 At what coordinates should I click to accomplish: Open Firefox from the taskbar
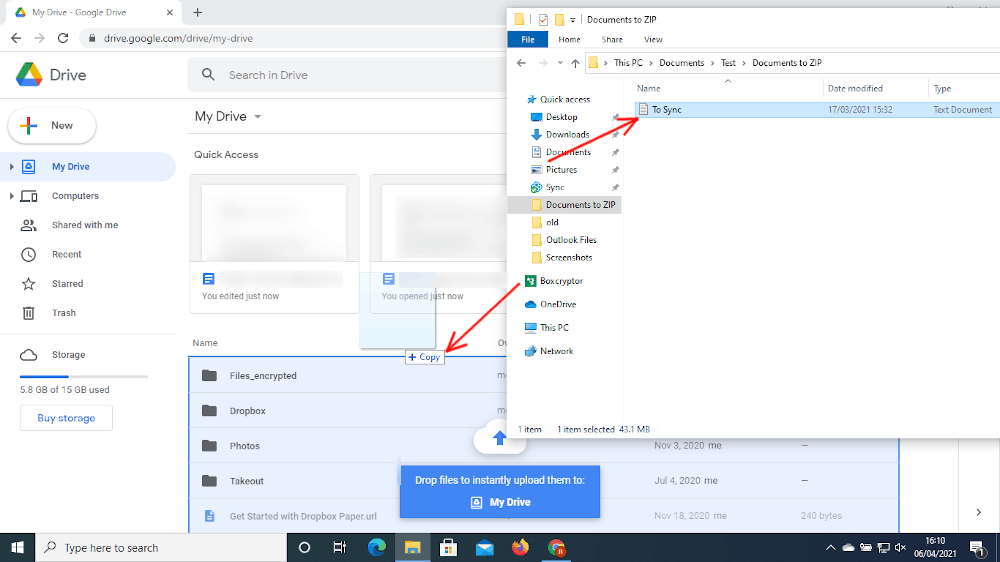pyautogui.click(x=520, y=548)
